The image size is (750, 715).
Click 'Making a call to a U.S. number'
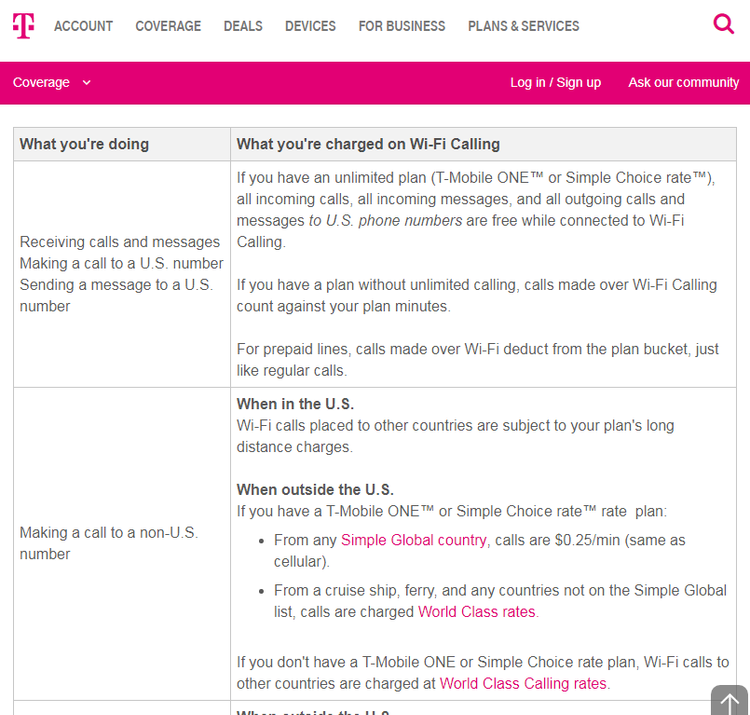(x=121, y=264)
